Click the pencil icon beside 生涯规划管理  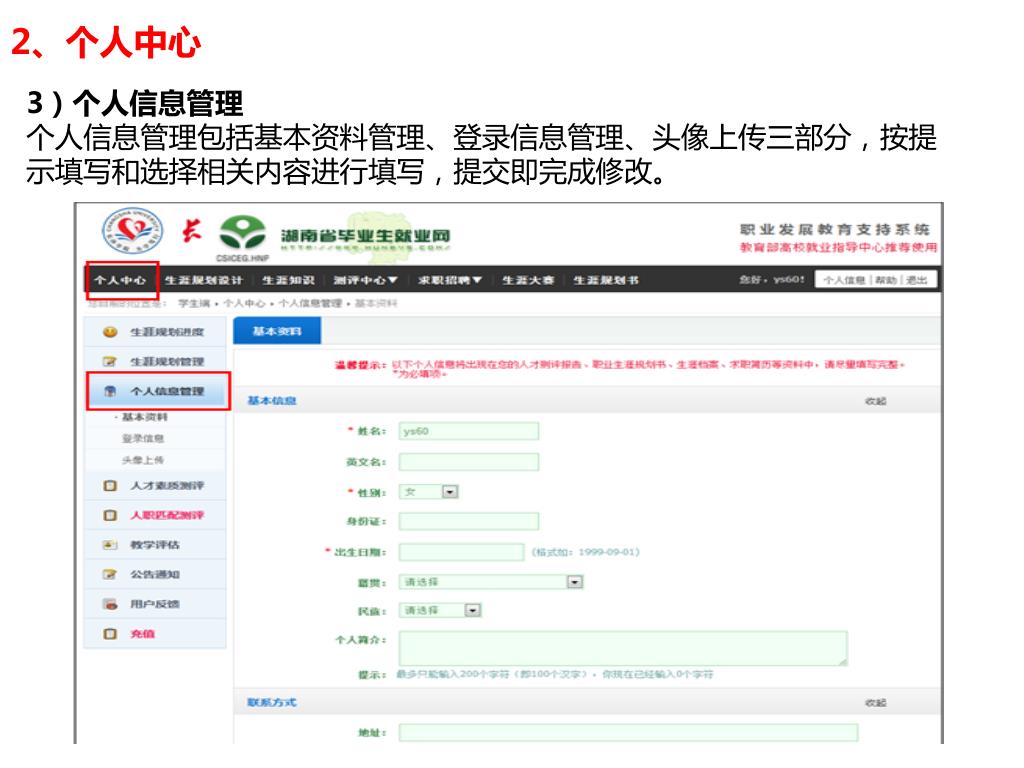pyautogui.click(x=110, y=361)
